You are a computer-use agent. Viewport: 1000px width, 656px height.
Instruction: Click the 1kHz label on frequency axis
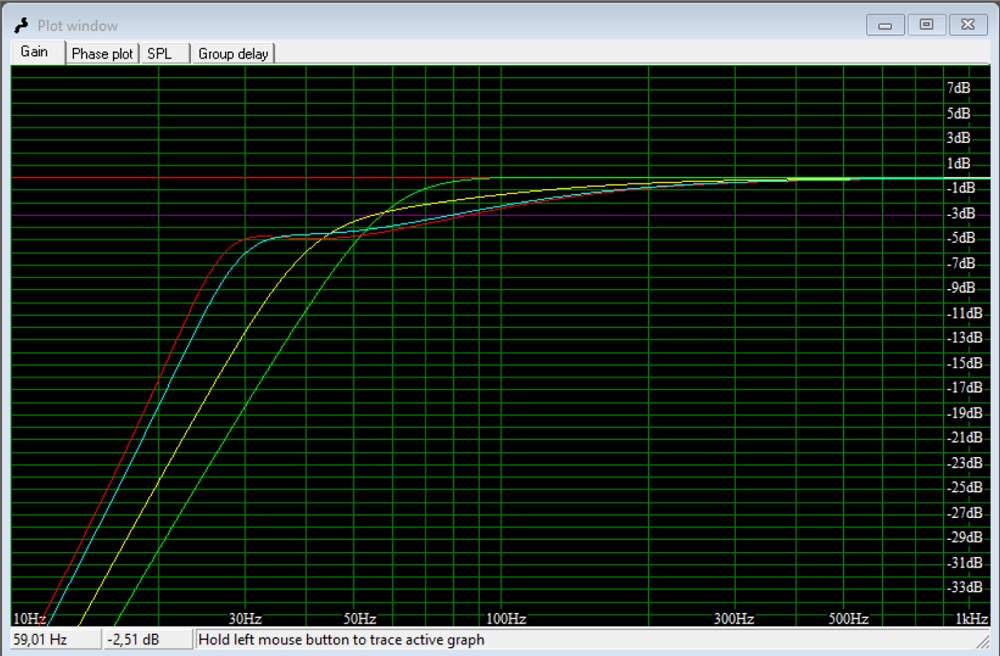coord(970,619)
